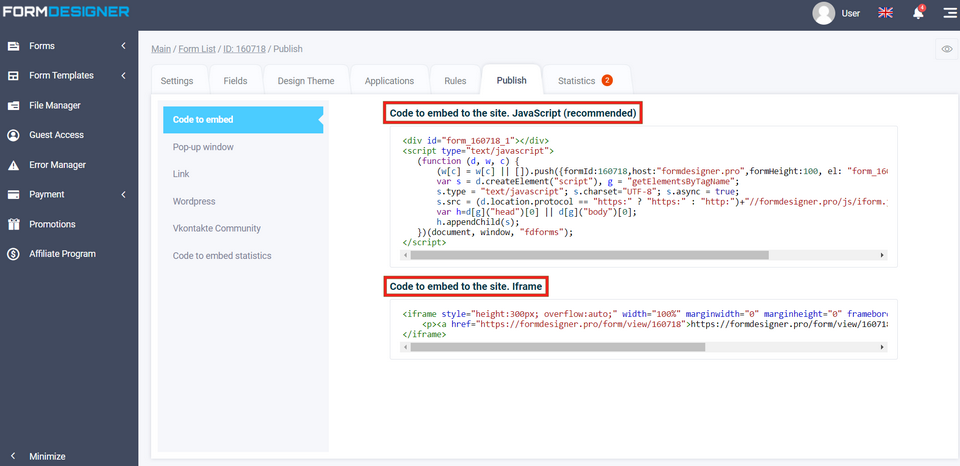Click the Affiliate Program dollar icon
Screen dimensions: 960x466
(14, 254)
